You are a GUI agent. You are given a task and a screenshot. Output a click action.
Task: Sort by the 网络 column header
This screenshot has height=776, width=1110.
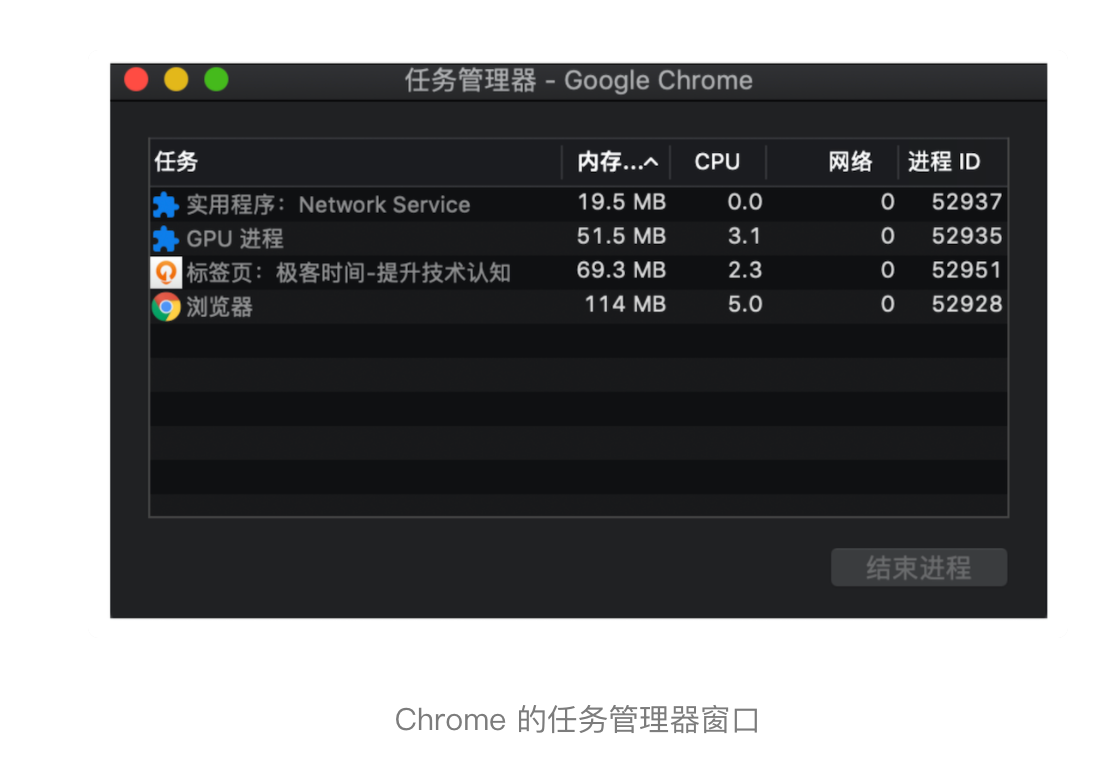850,162
